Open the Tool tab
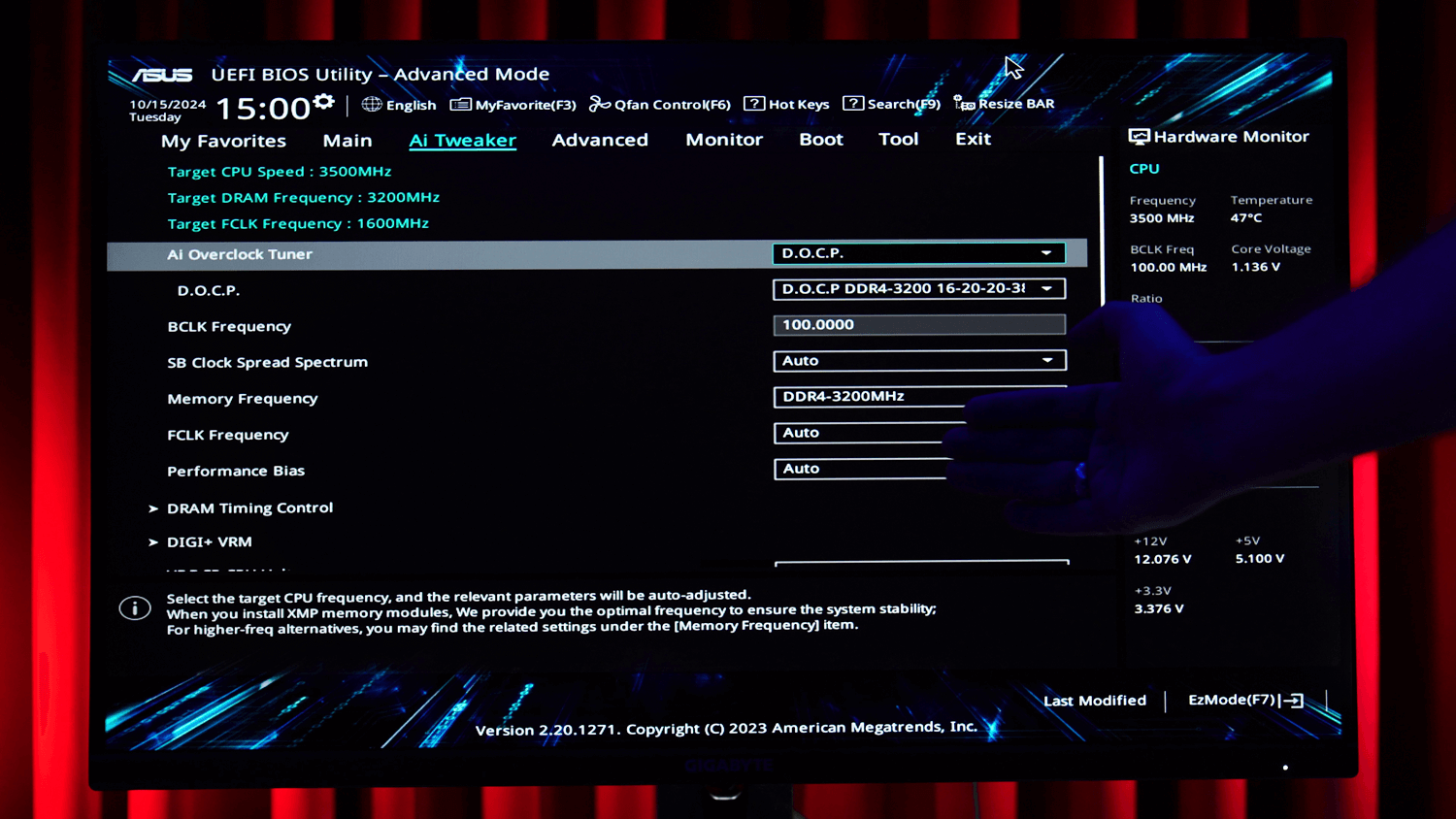Screen dimensions: 1456x819 pos(898,139)
